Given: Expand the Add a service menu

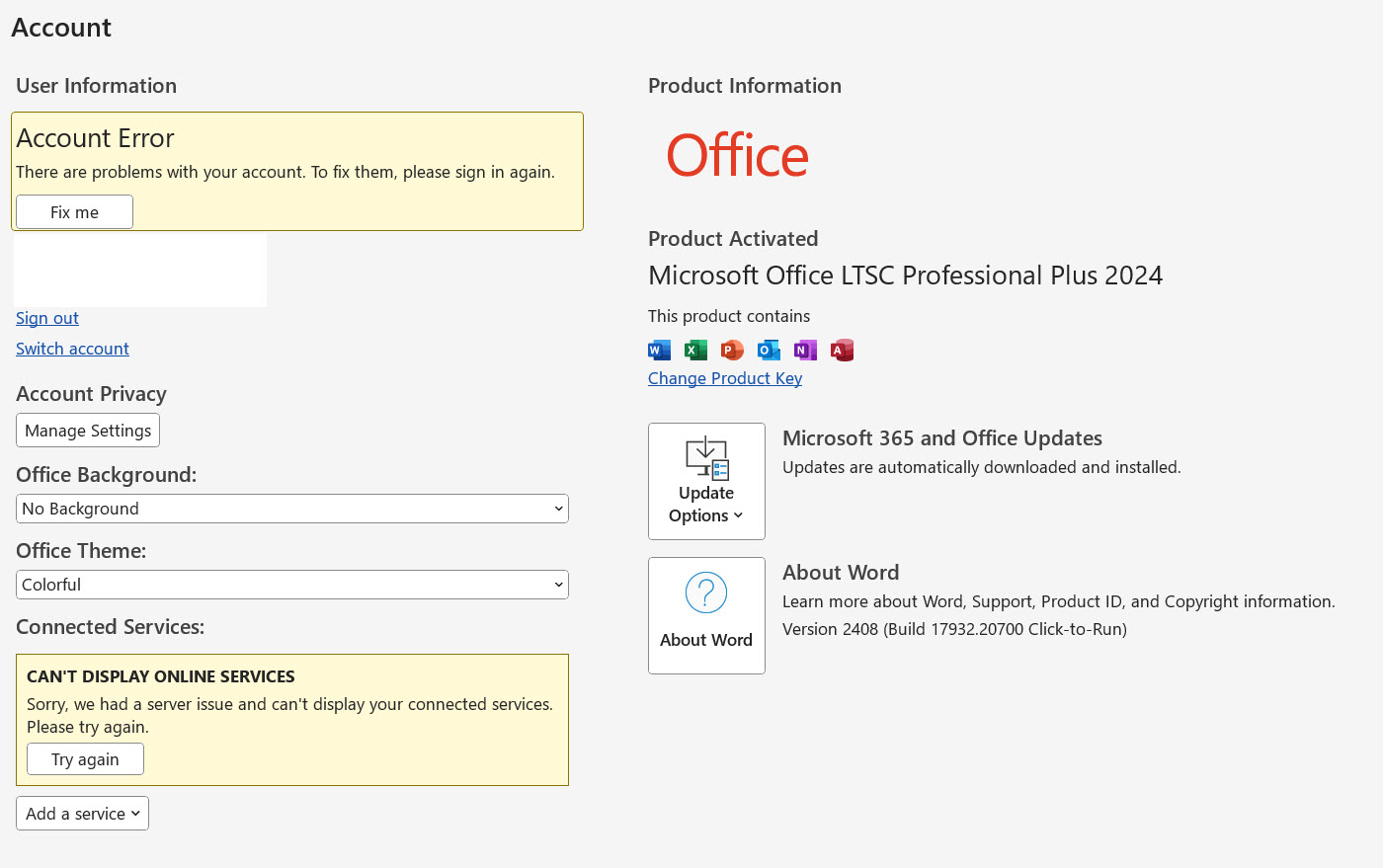Looking at the screenshot, I should (x=82, y=813).
